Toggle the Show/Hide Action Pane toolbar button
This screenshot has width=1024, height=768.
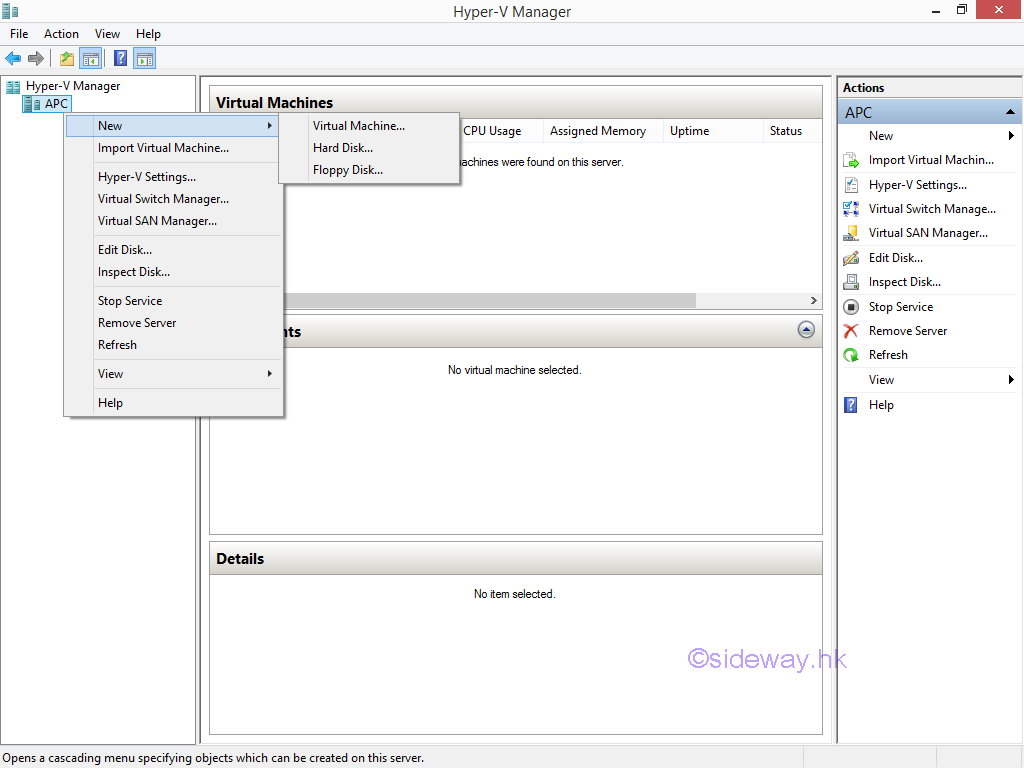pos(144,58)
